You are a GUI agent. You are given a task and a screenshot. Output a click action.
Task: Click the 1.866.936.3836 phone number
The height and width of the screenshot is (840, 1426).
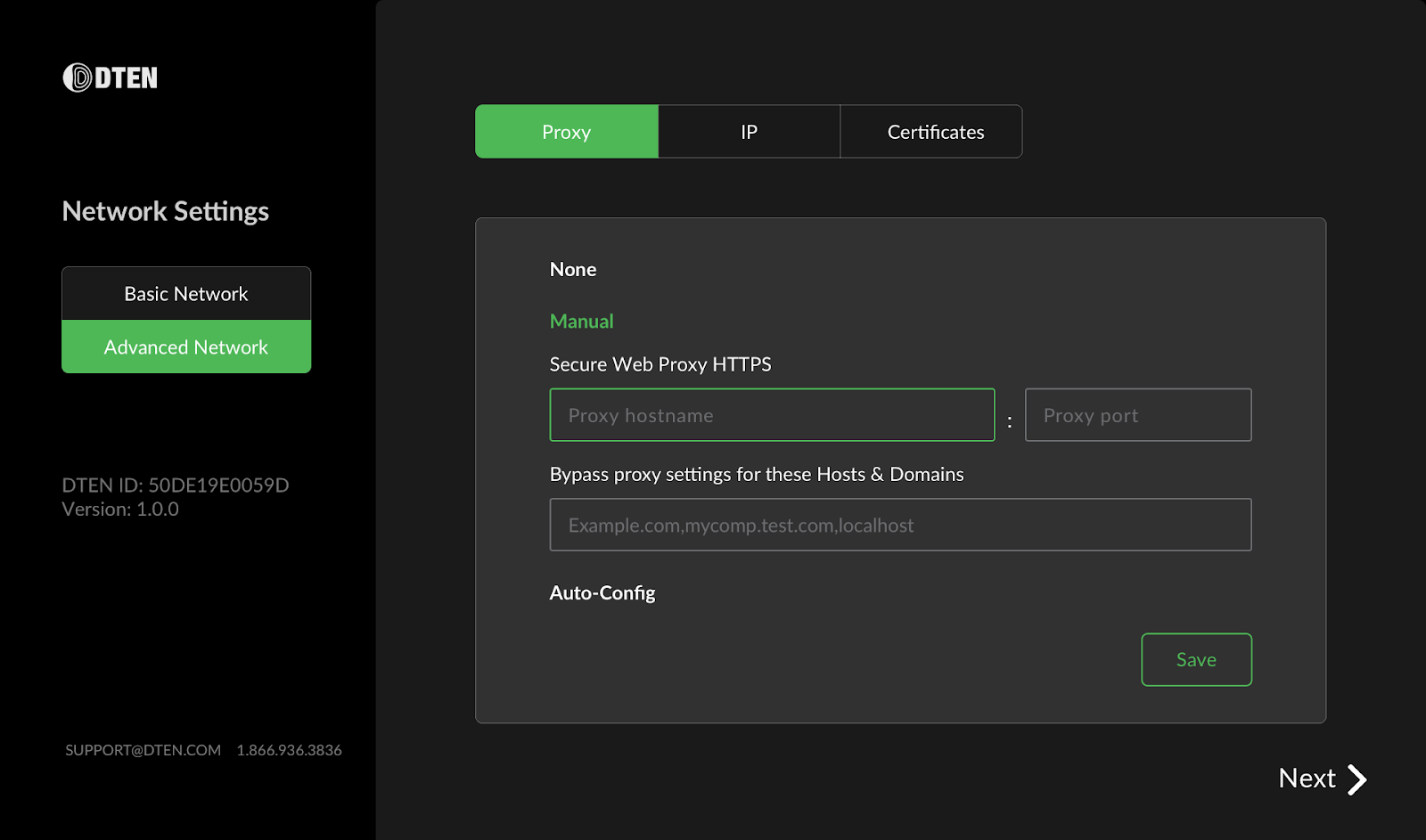pyautogui.click(x=288, y=750)
